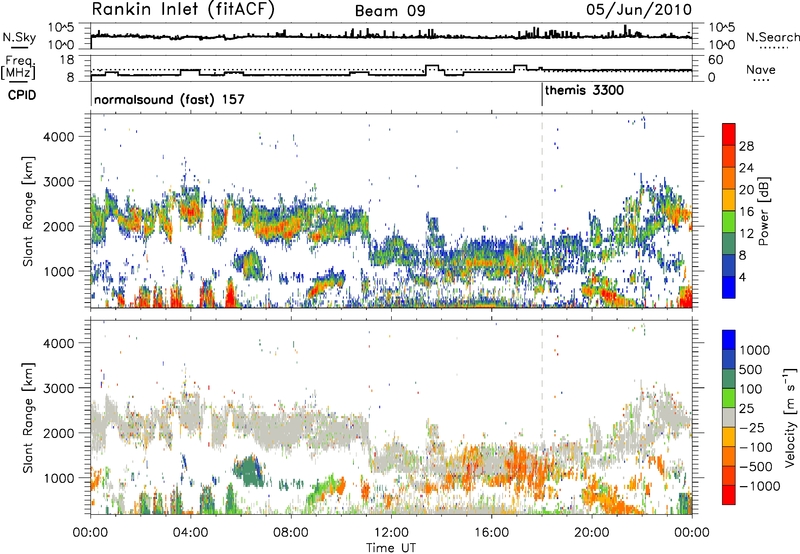Viewport: 800px width, 554px height.
Task: Click the '08:00' time axis tick label
Action: point(291,533)
